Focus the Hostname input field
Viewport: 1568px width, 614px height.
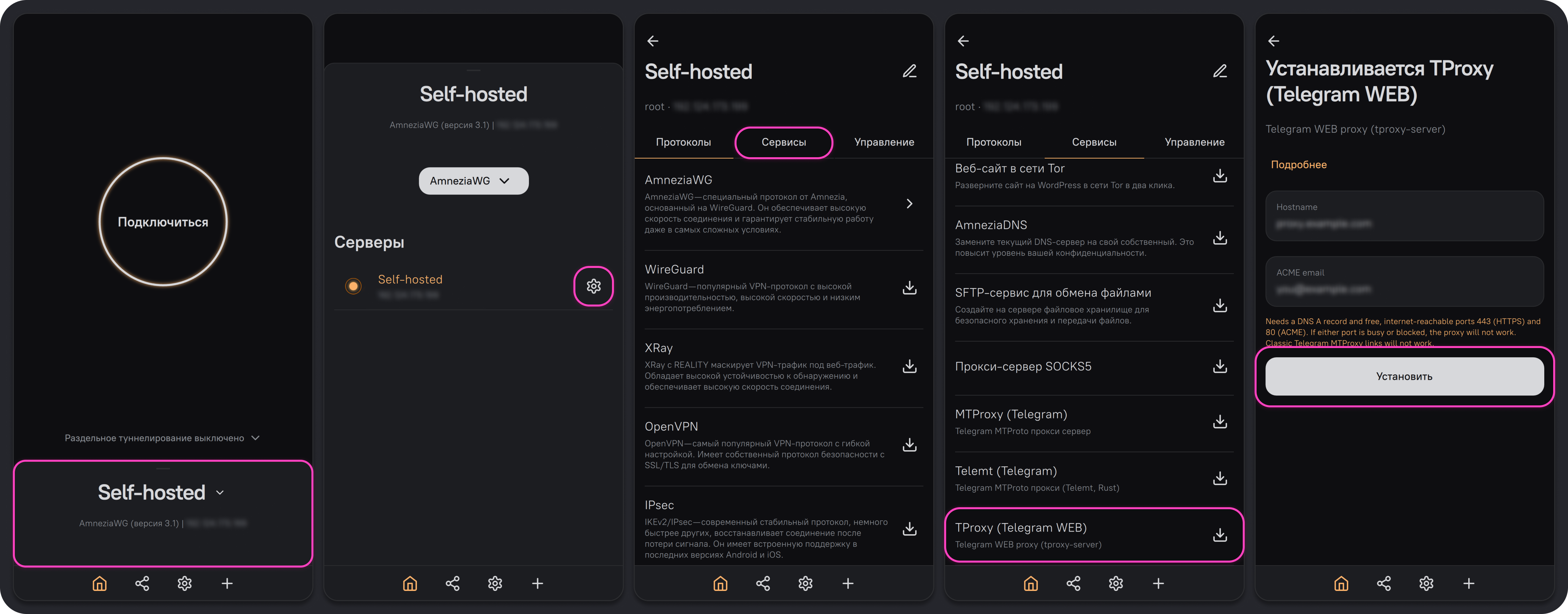(1404, 216)
